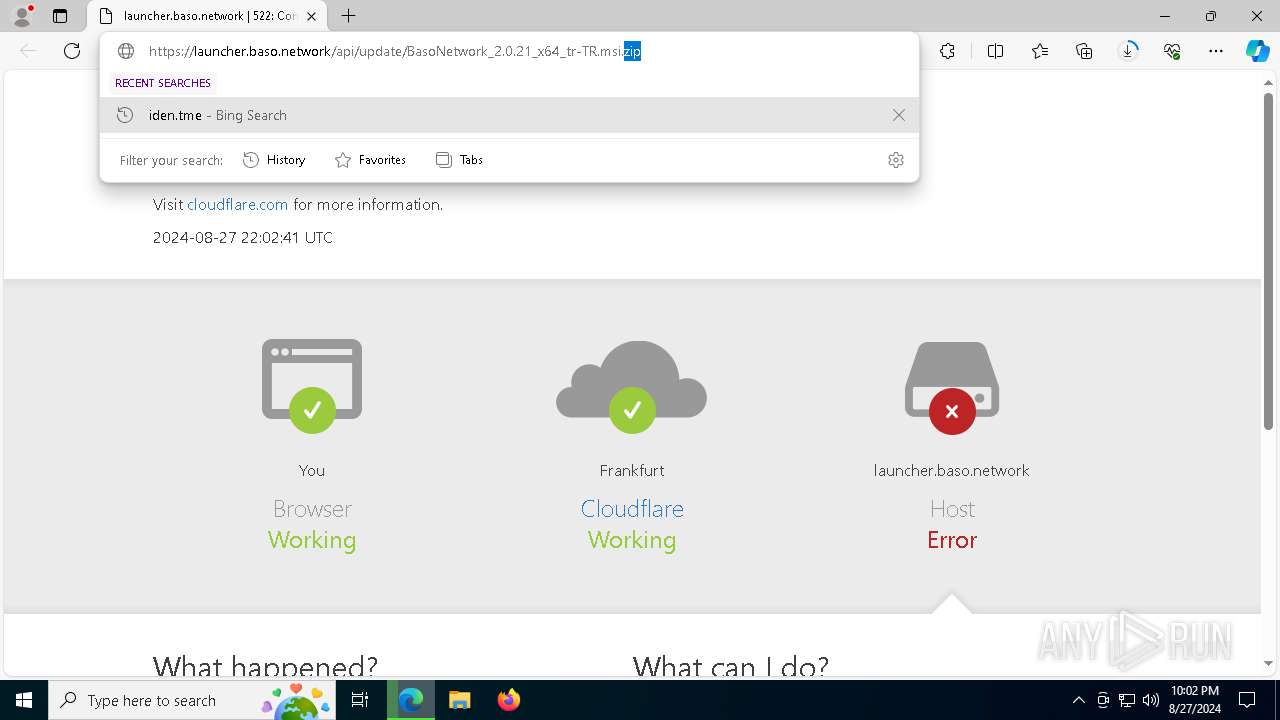Viewport: 1280px width, 720px height.
Task: Select the launcher.baso.network 522 tab
Action: click(209, 16)
